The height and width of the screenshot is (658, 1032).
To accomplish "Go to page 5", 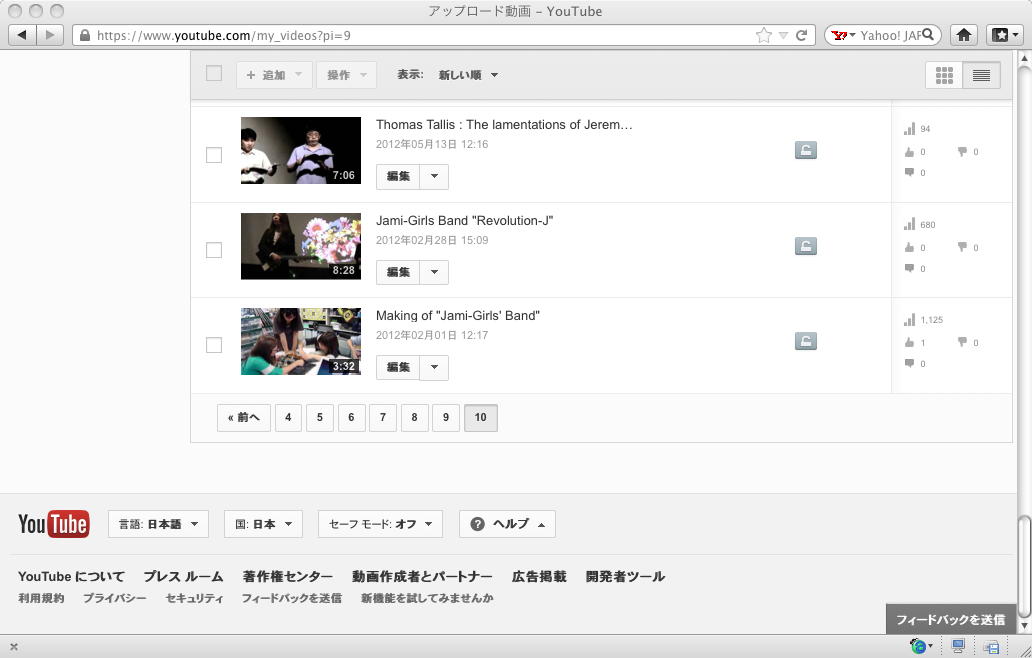I will (320, 417).
